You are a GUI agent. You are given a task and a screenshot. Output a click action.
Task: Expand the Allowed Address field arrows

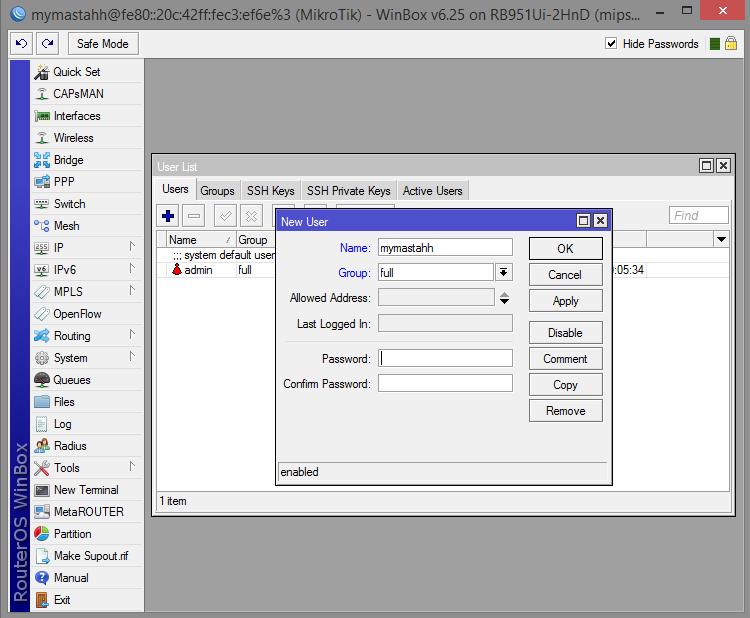(504, 298)
